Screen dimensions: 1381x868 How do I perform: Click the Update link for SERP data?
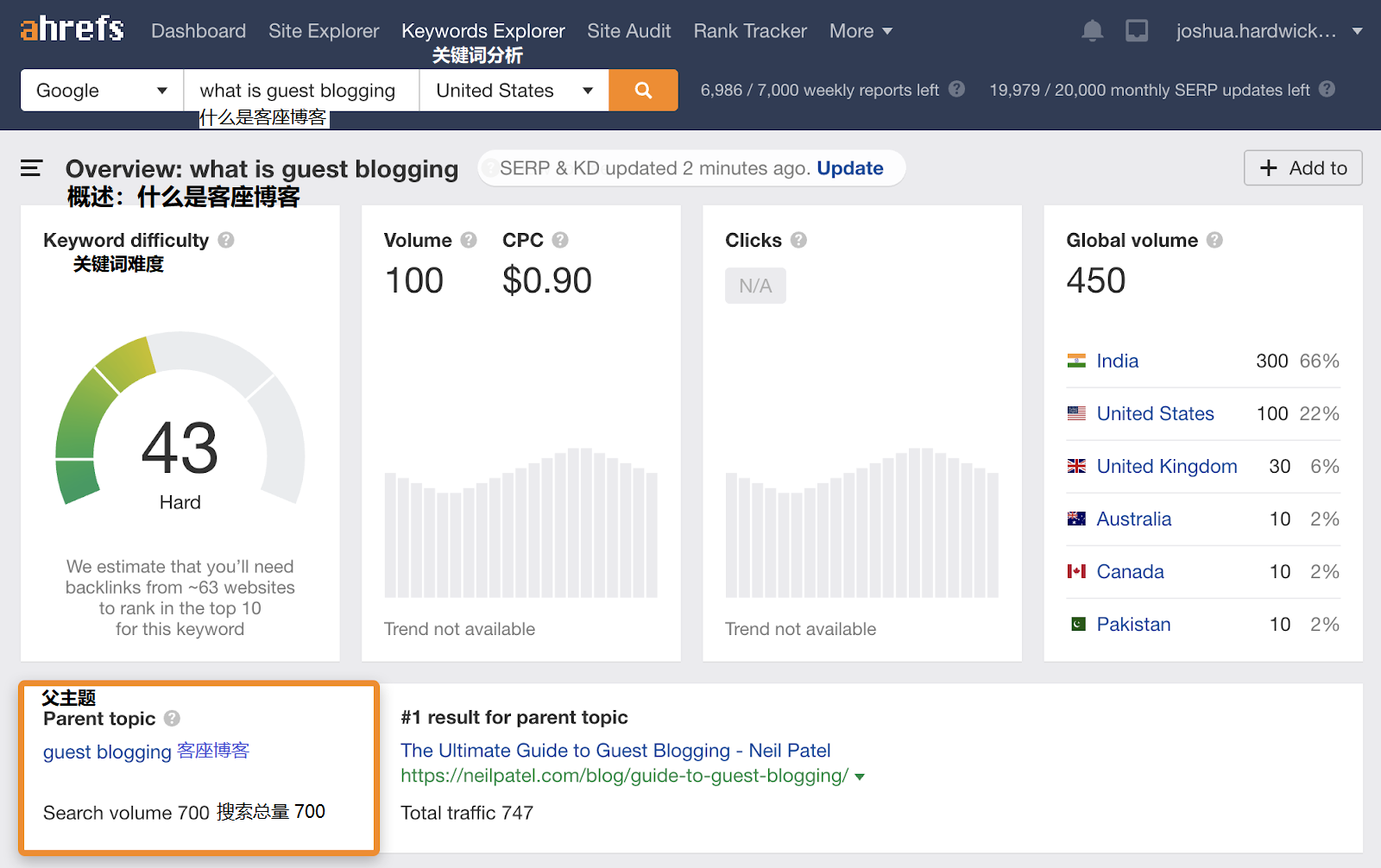coord(849,168)
